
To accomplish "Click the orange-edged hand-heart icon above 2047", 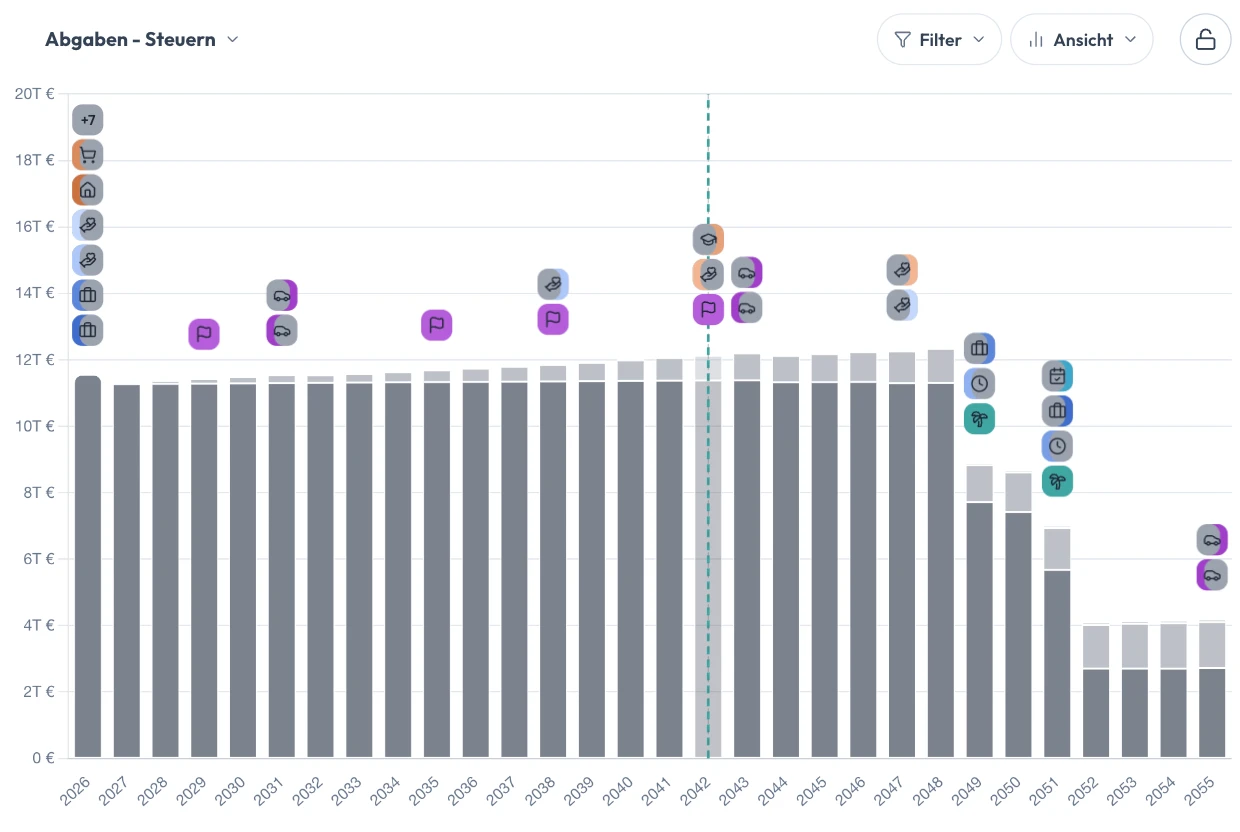I will pyautogui.click(x=902, y=270).
